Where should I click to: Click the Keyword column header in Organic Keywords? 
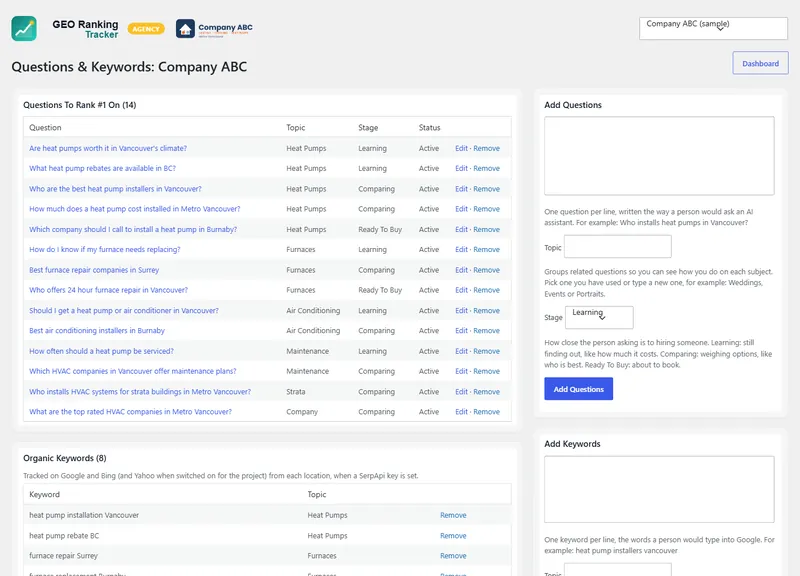(x=44, y=494)
